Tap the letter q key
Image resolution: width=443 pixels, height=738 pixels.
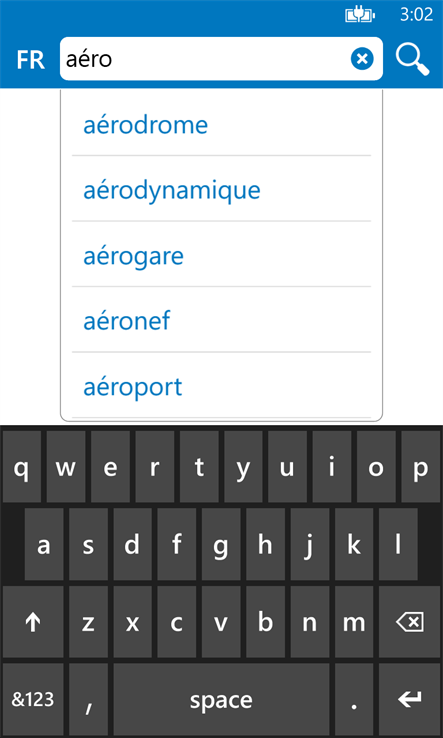(x=22, y=467)
